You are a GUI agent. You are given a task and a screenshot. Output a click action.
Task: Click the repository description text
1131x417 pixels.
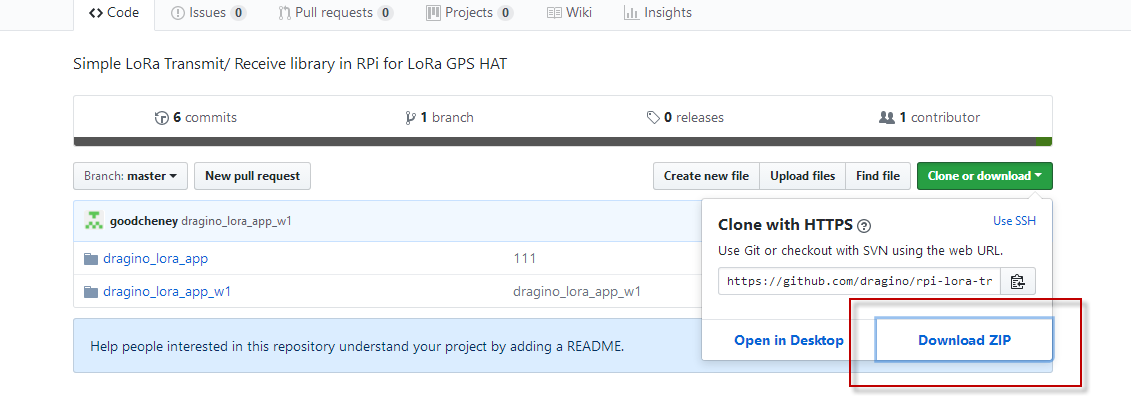290,64
